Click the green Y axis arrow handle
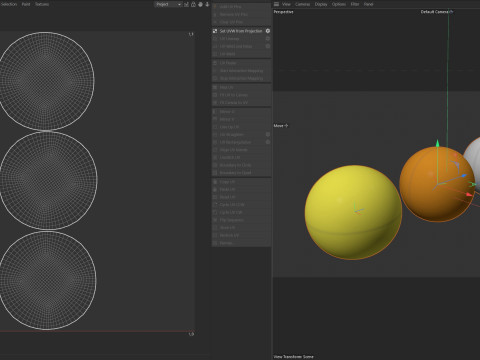The image size is (480, 360). tap(437, 144)
